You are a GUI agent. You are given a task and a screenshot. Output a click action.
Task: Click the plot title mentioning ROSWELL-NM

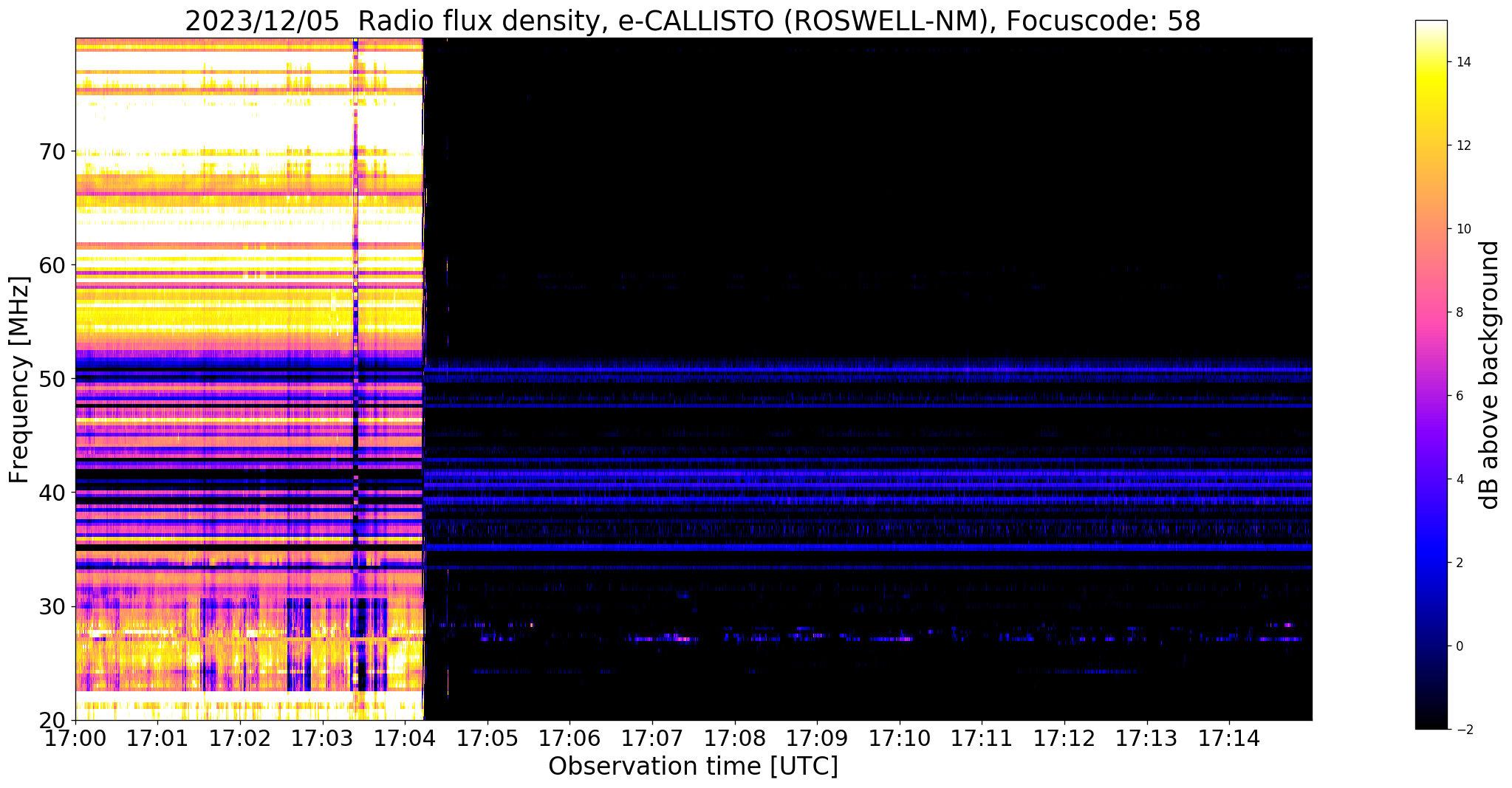pos(693,21)
